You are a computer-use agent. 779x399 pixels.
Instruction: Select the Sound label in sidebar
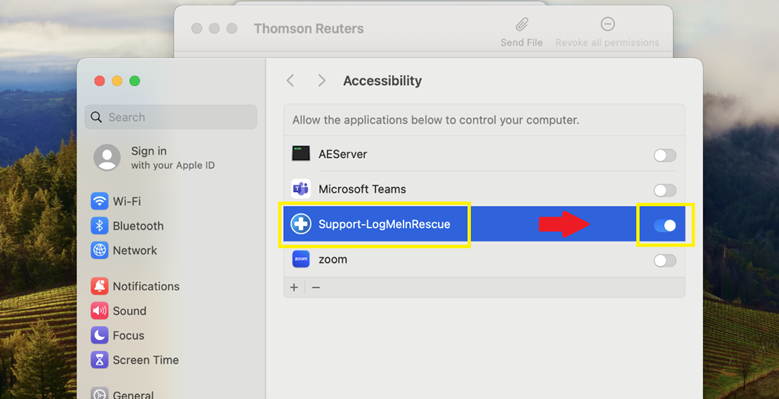coord(129,311)
